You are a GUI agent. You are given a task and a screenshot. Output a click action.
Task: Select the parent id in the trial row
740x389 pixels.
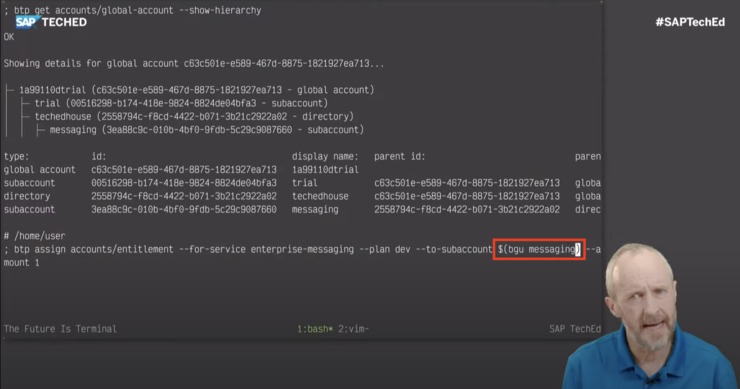(x=467, y=183)
